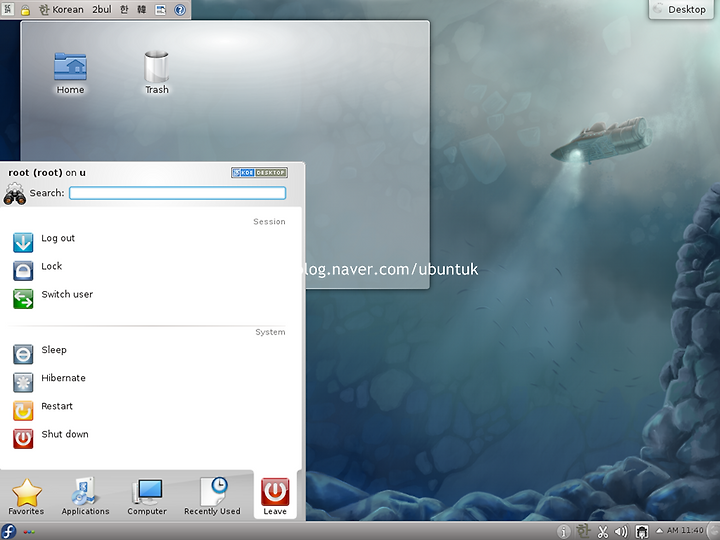Screen dimensions: 720x540
Task: Choose the Hibernate label
Action: [x=63, y=378]
